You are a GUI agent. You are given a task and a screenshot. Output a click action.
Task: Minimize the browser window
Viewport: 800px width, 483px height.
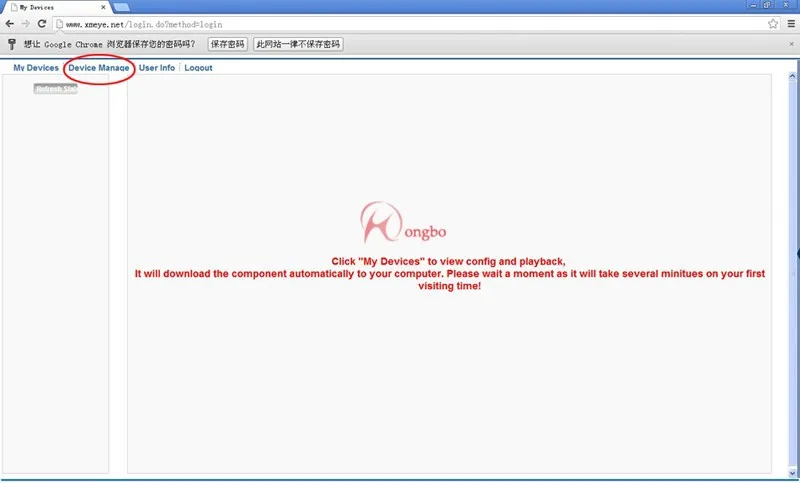(x=754, y=5)
